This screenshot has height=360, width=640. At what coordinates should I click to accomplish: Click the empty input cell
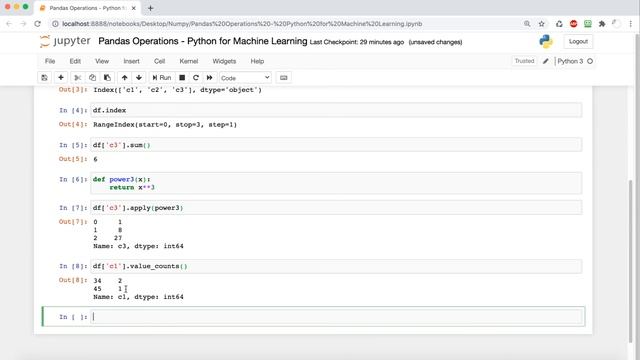(337, 317)
